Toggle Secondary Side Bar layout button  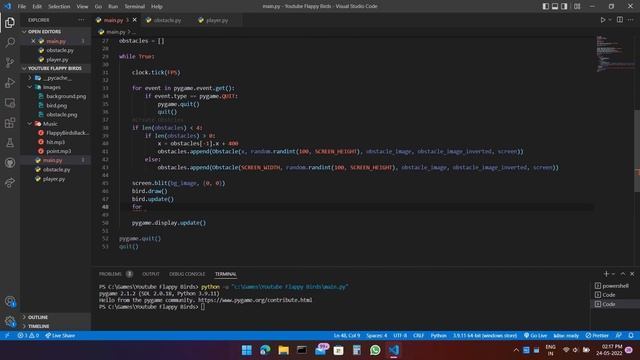point(564,6)
